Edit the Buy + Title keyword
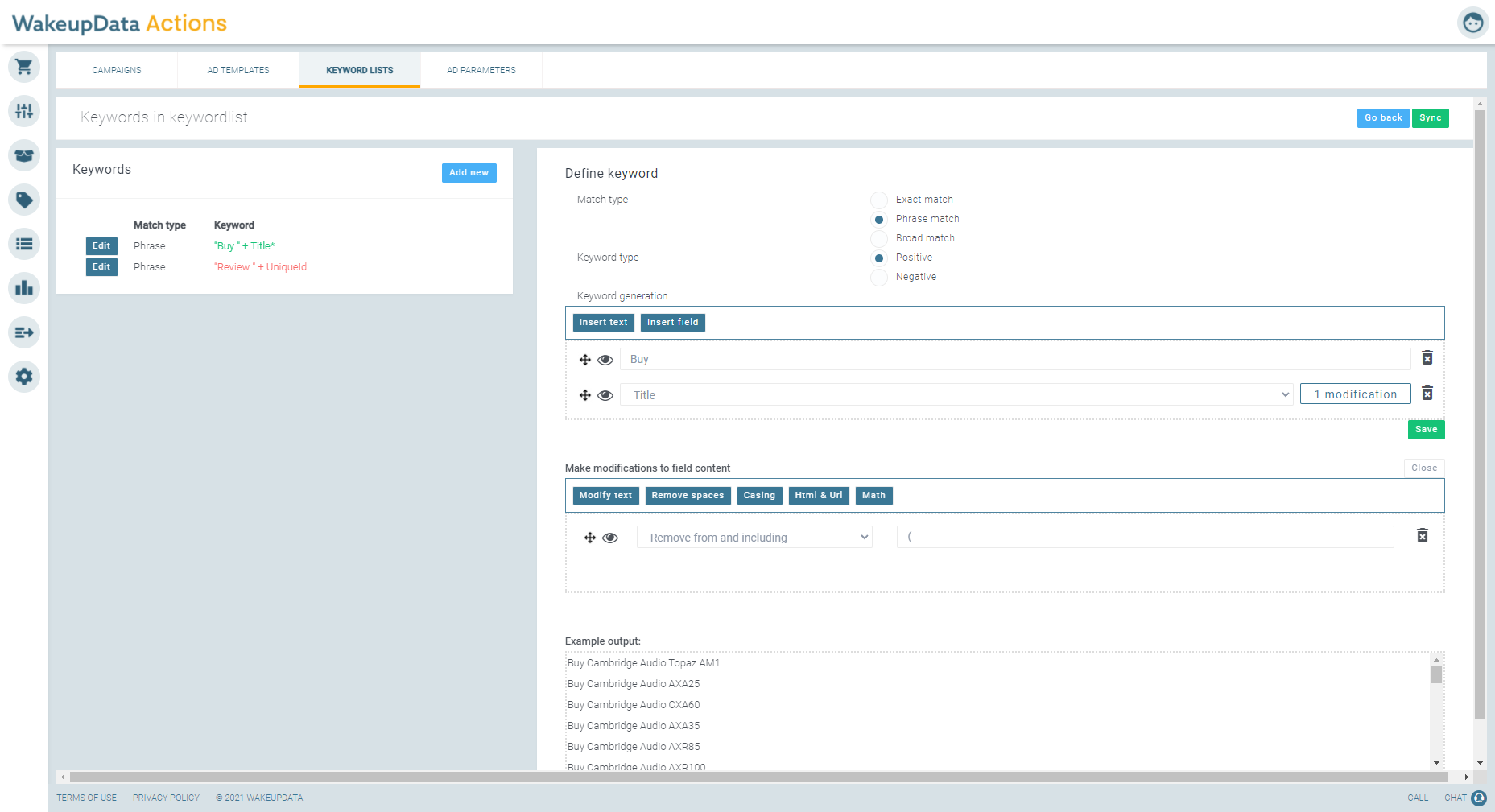This screenshot has width=1495, height=812. [101, 246]
